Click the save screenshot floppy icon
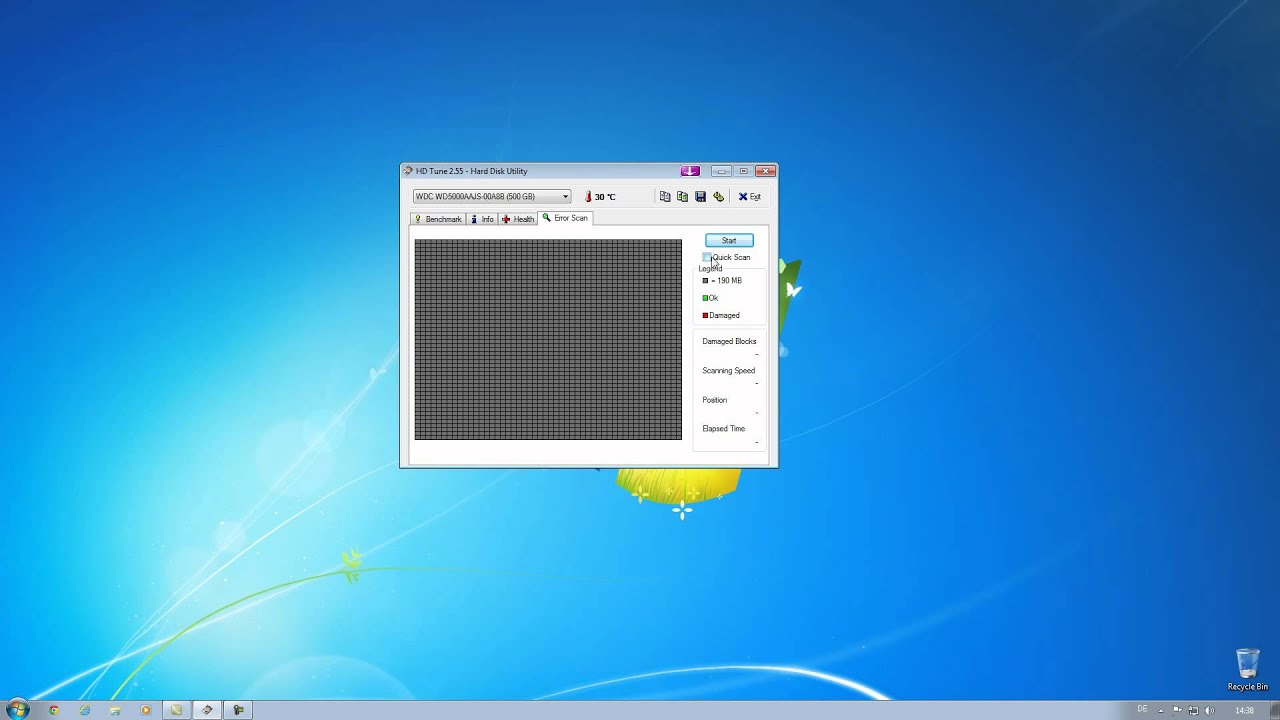 click(x=700, y=197)
